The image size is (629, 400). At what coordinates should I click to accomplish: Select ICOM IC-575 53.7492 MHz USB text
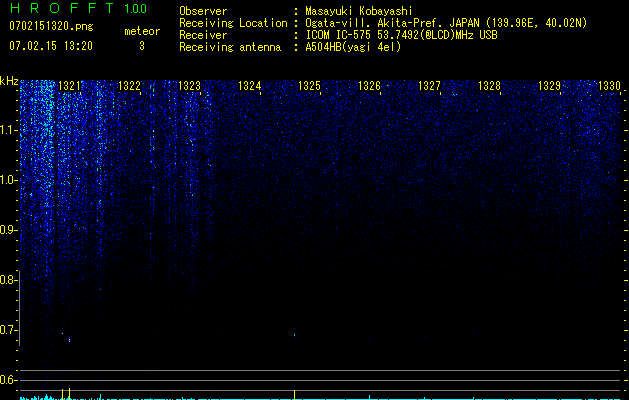[401, 35]
